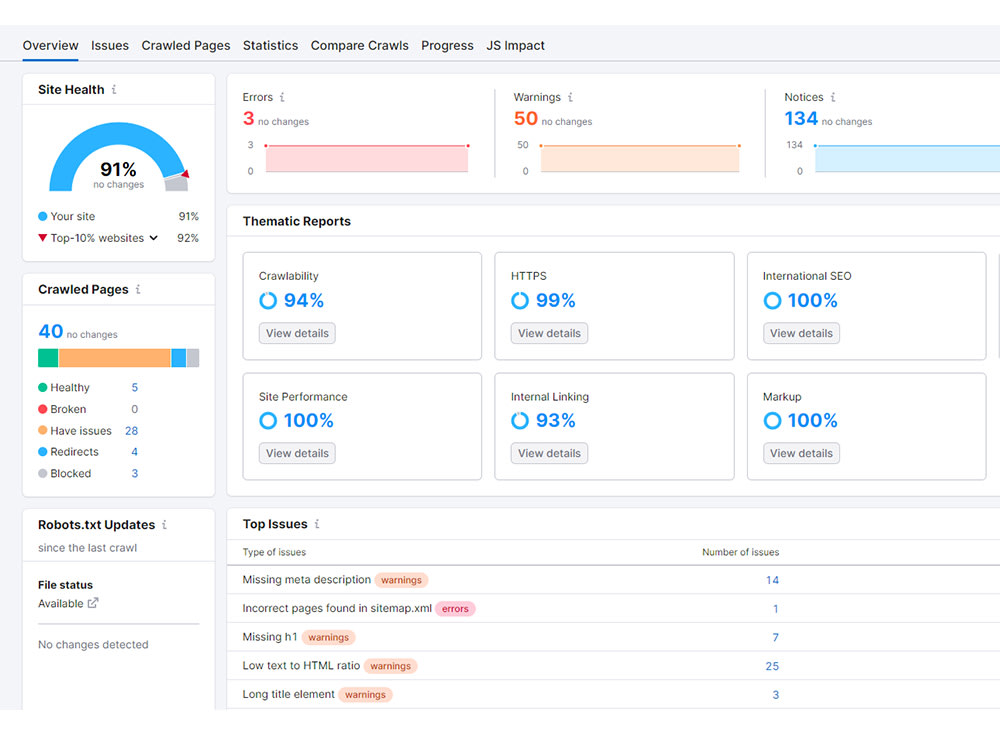Click issue count 14 for Missing meta description
This screenshot has width=1000, height=750.
pos(772,580)
